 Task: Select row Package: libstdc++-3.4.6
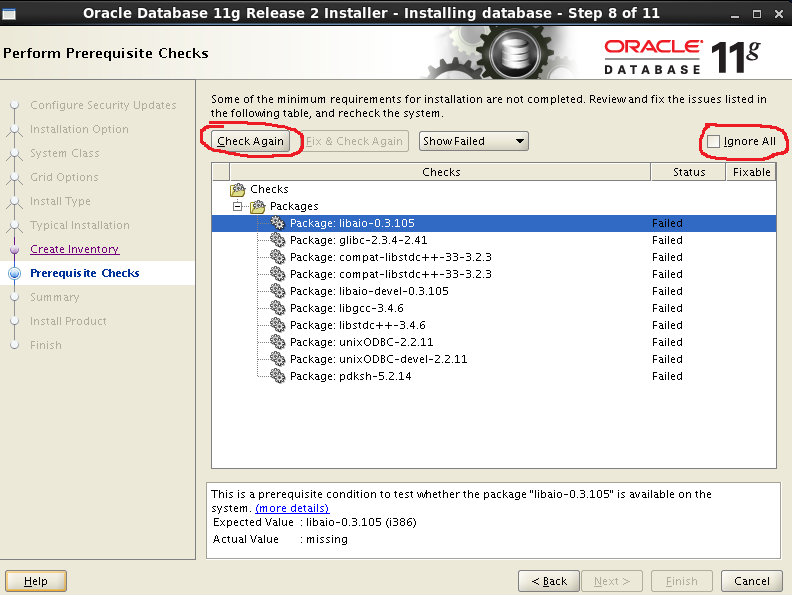493,325
